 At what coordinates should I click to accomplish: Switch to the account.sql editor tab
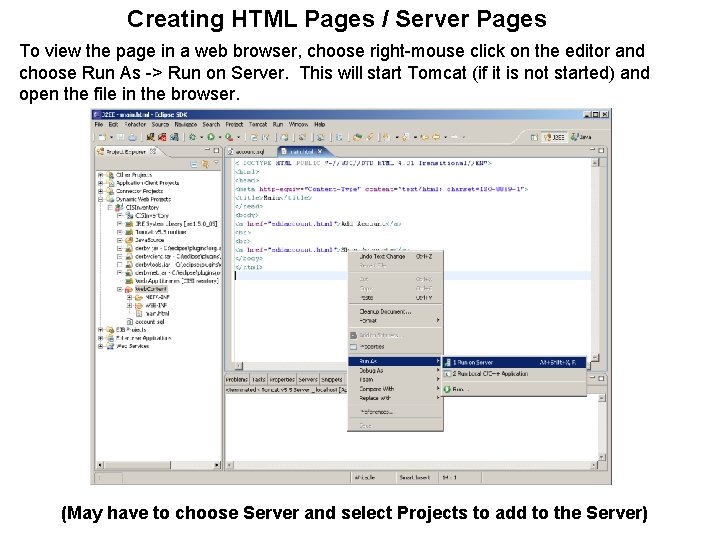coord(249,151)
